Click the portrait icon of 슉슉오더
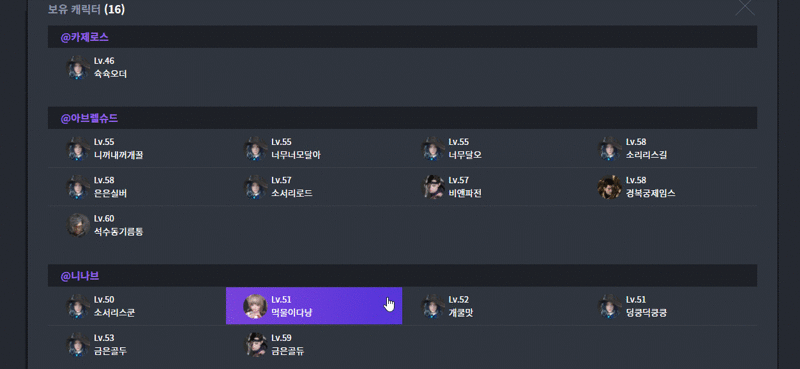Screen dimensions: 800x369 79,67
